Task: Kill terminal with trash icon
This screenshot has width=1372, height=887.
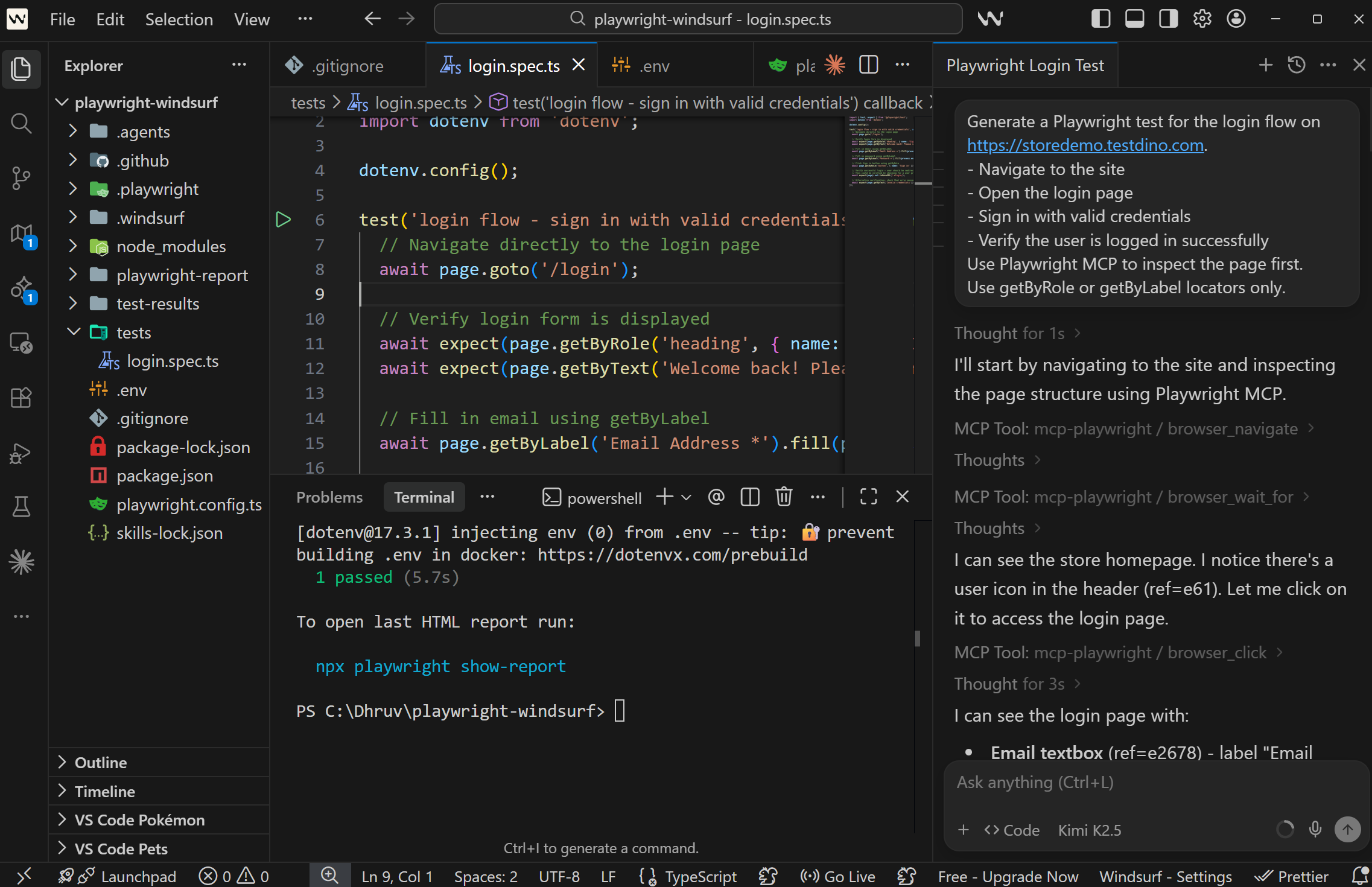Action: (x=784, y=497)
